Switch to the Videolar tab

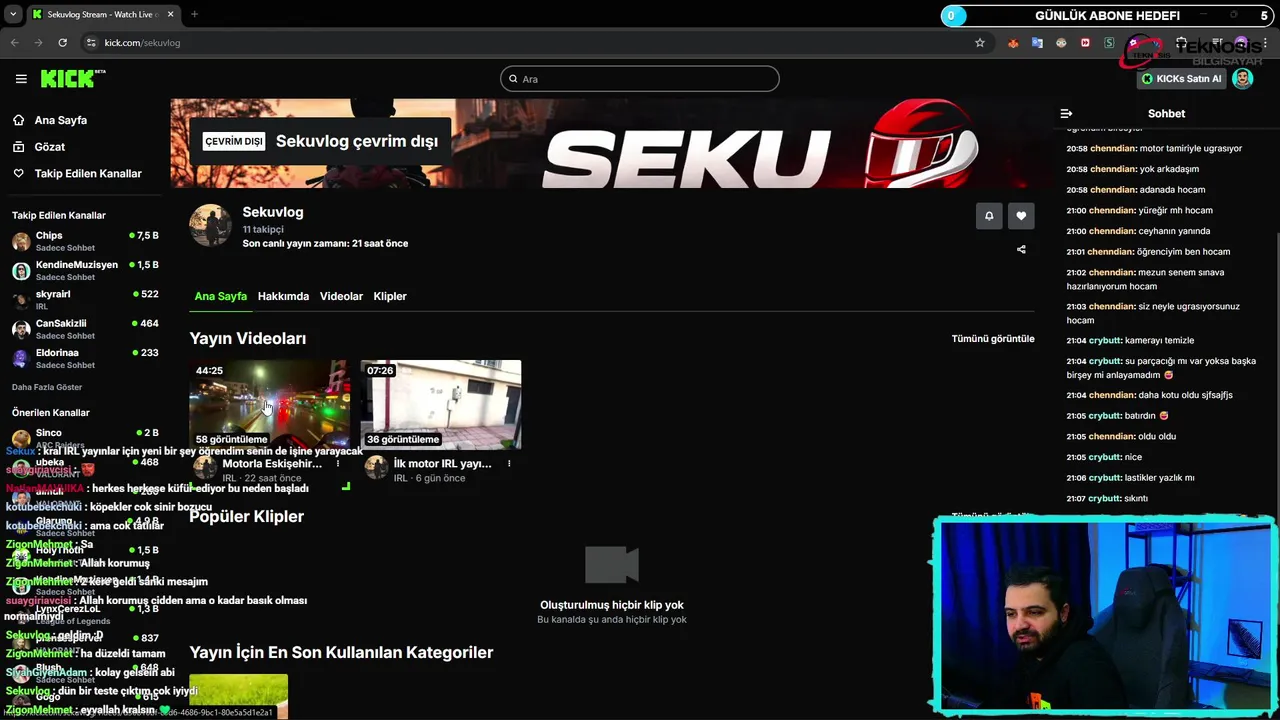pyautogui.click(x=341, y=296)
